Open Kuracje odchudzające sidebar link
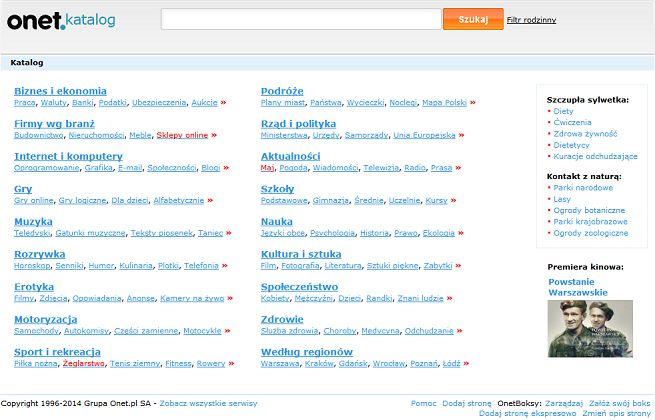655x420 pixels. pos(595,156)
